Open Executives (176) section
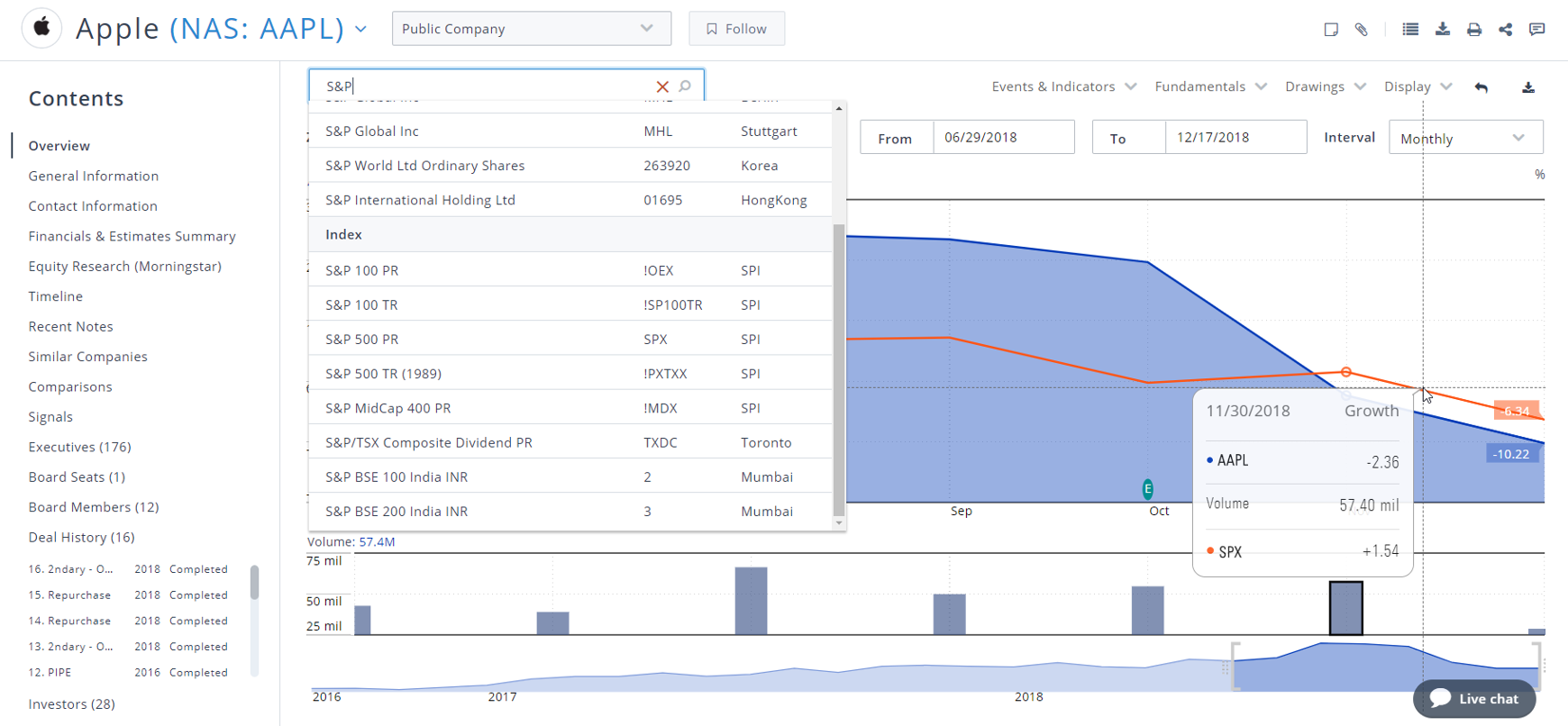Screen dimensions: 1568x726 (80, 447)
